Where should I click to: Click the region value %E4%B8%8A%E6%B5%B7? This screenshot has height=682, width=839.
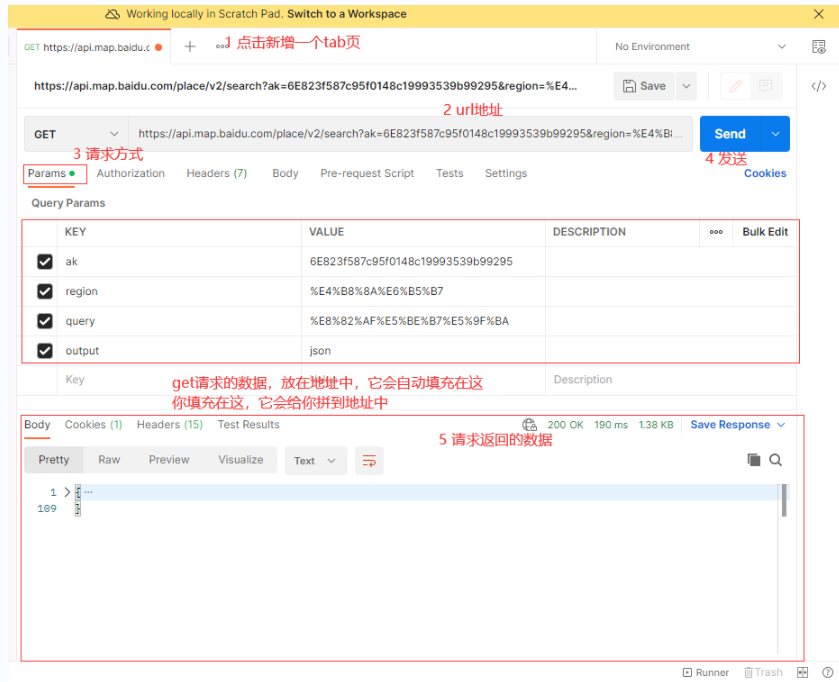(377, 292)
